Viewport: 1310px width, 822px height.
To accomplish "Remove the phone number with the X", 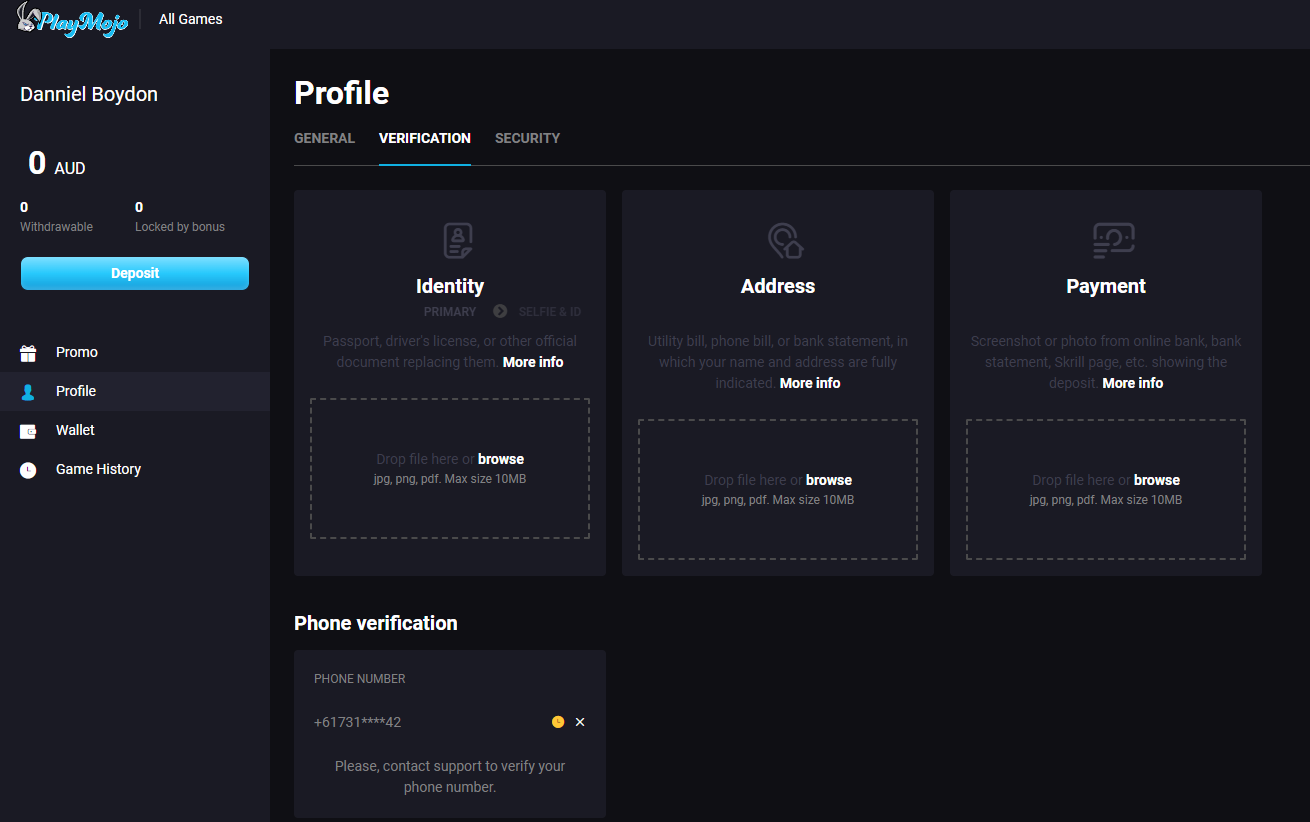I will point(580,721).
